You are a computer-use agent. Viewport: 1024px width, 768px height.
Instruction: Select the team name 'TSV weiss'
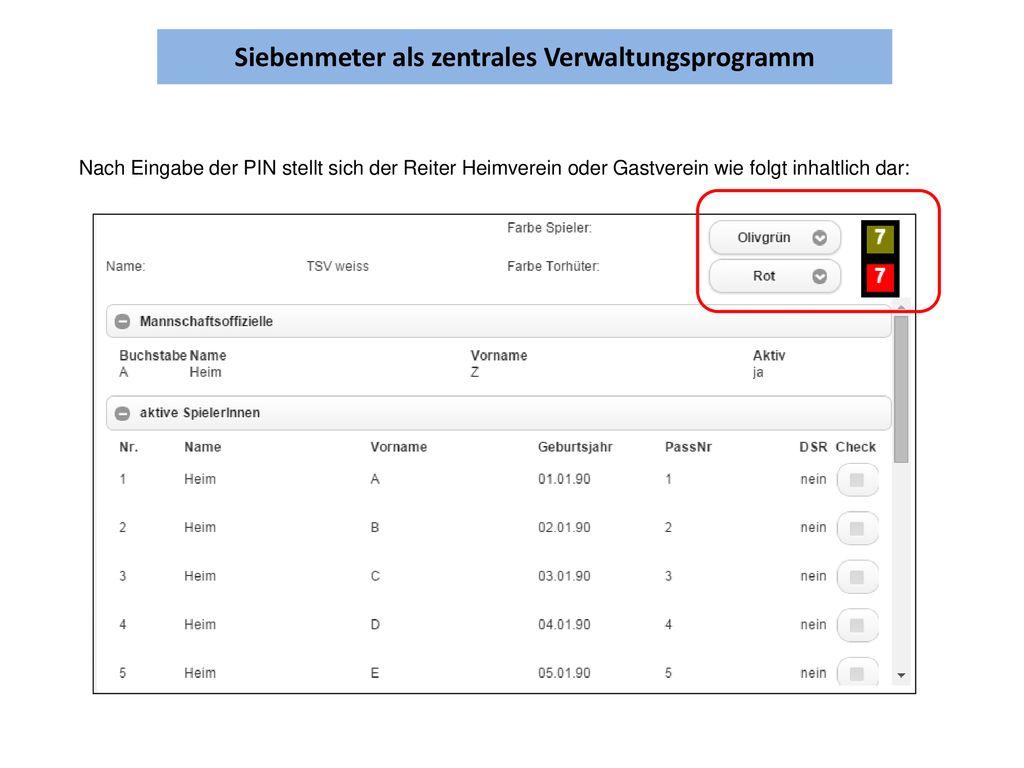click(338, 266)
